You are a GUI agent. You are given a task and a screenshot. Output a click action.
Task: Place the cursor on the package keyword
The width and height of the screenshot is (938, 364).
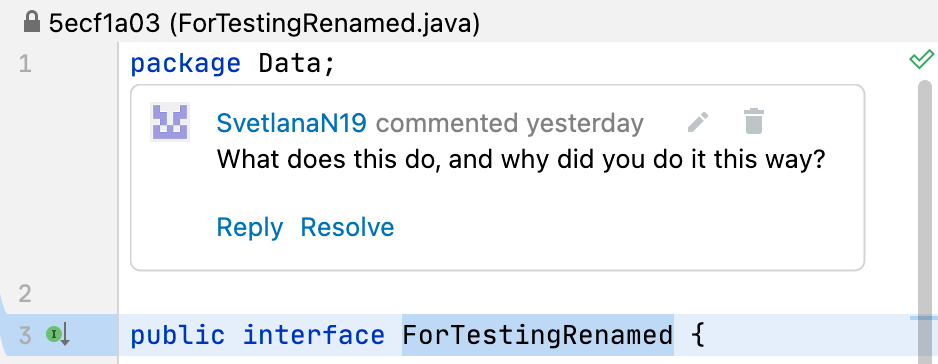pos(185,64)
